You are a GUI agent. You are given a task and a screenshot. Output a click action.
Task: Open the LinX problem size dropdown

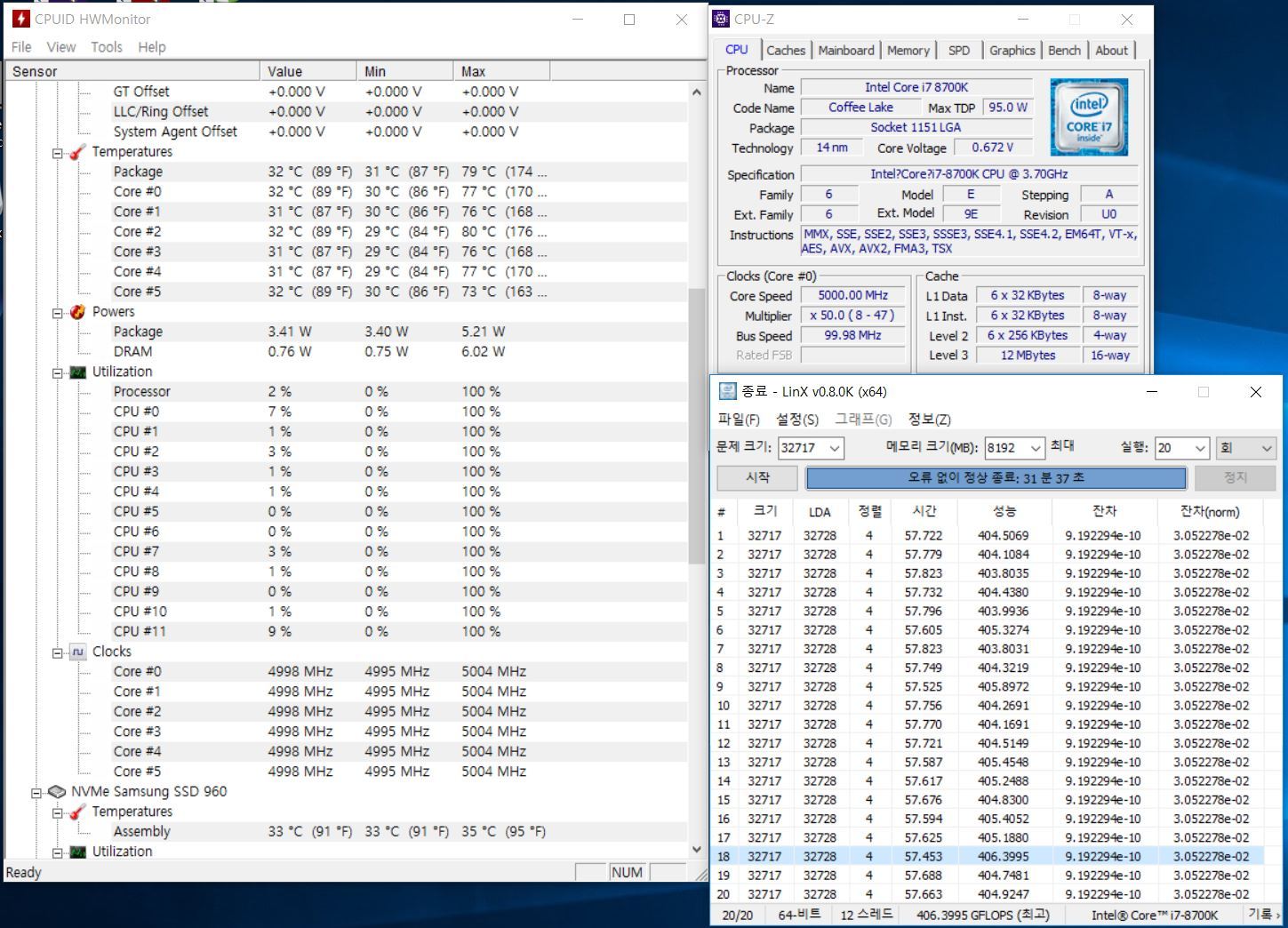click(x=834, y=448)
